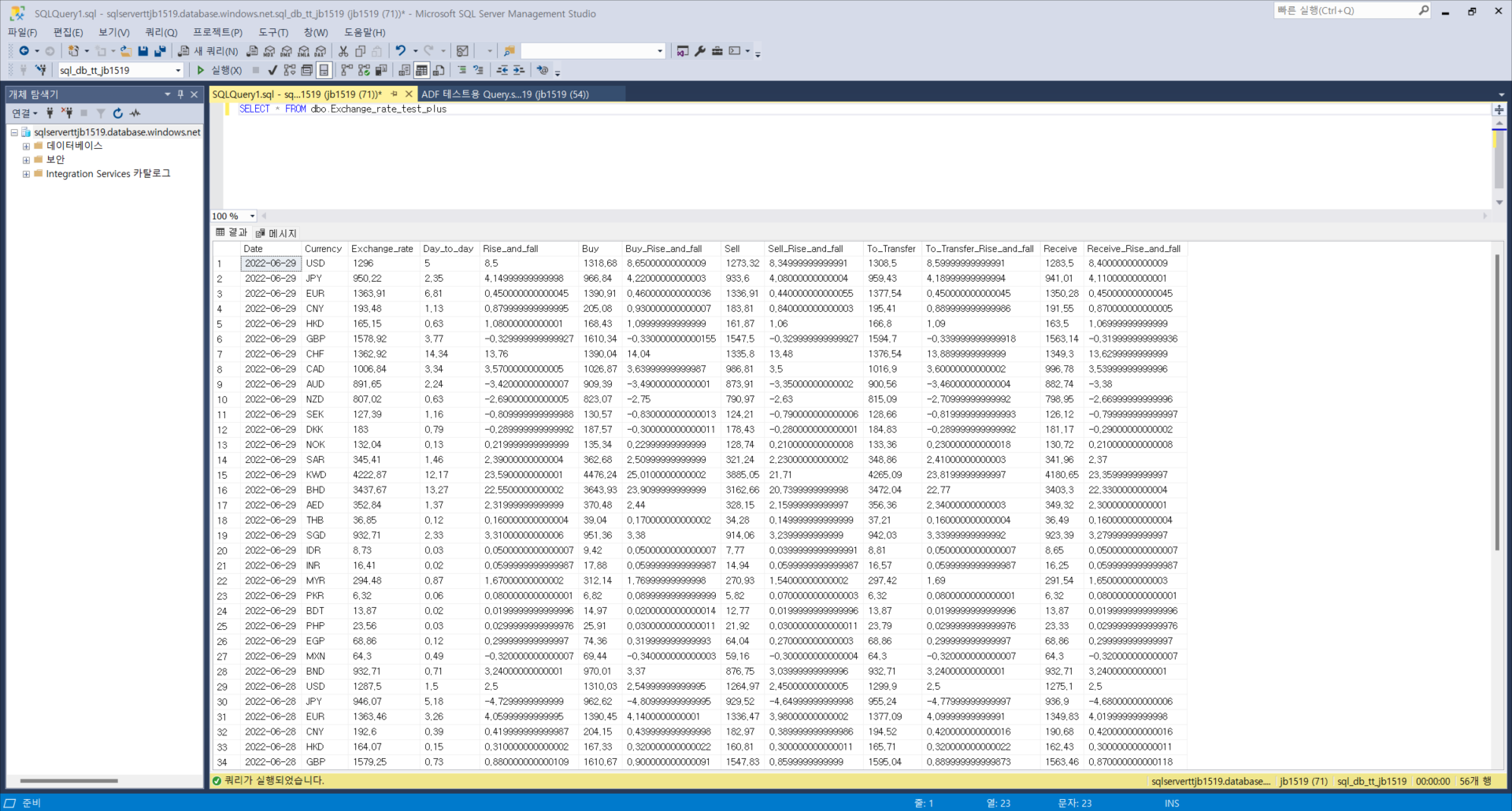
Task: Click Object Explorer Activity Monitor icon
Action: pyautogui.click(x=135, y=113)
